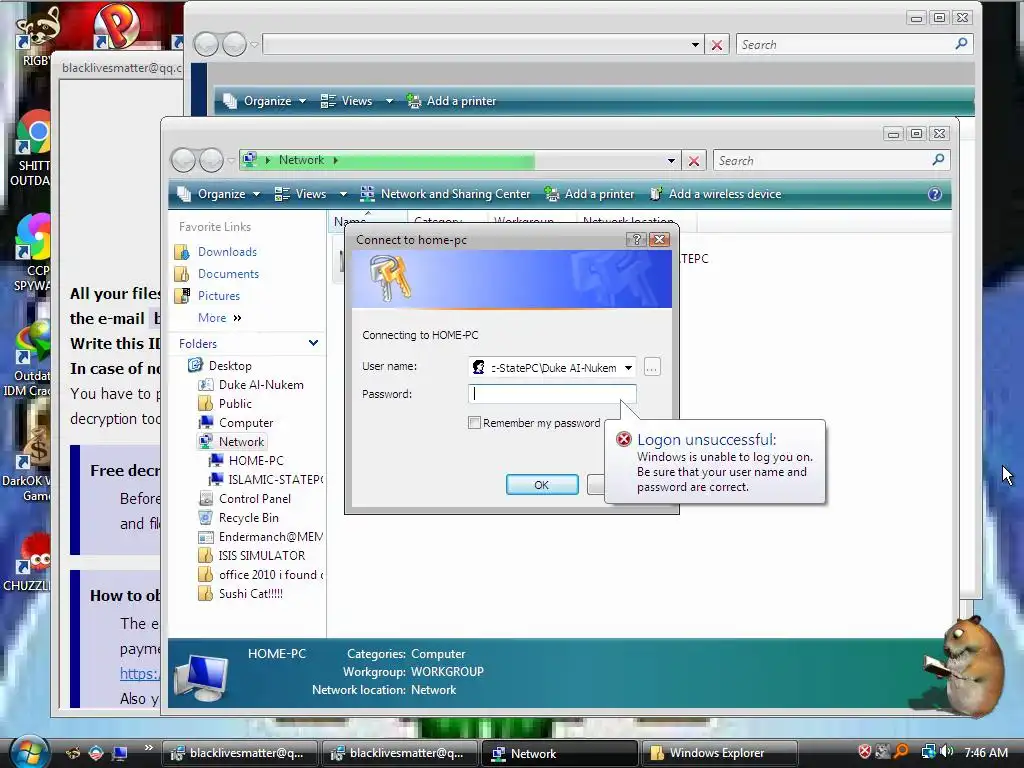Expand the arrow after Network breadcrumb
The image size is (1024, 768).
pos(336,160)
